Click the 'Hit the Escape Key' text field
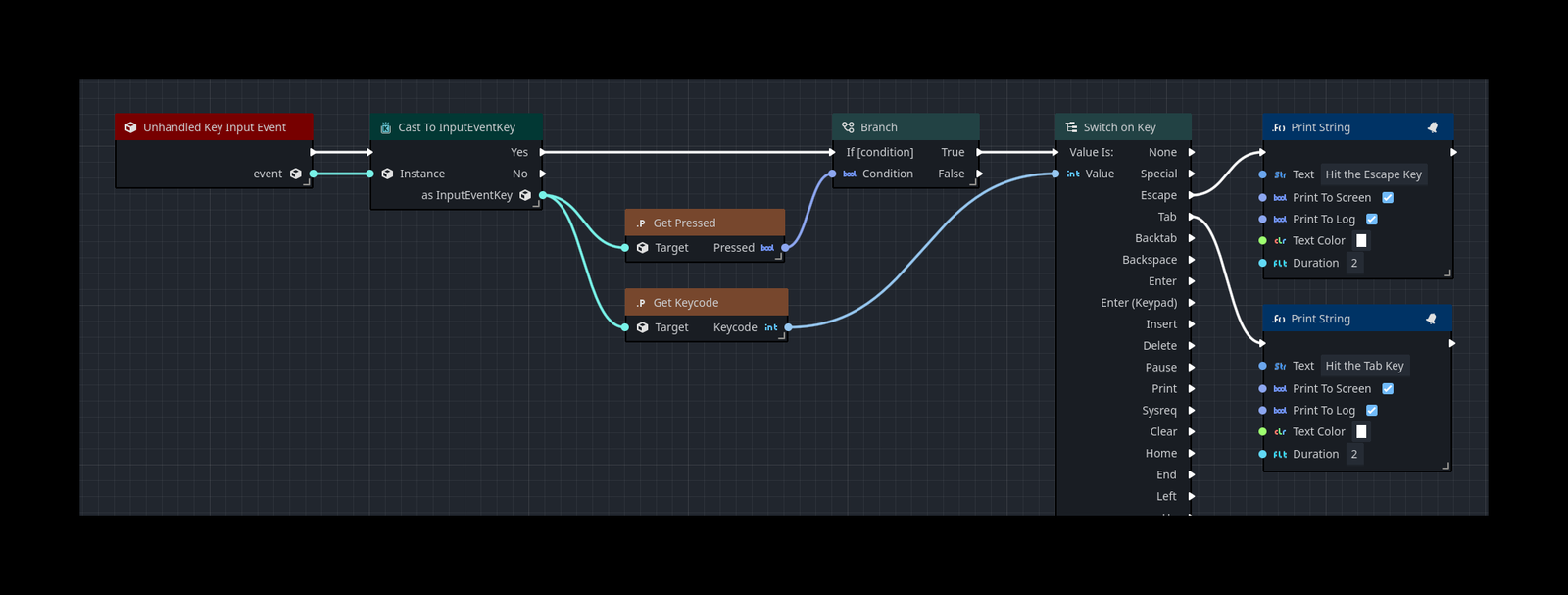This screenshot has height=595, width=1568. [x=1373, y=174]
